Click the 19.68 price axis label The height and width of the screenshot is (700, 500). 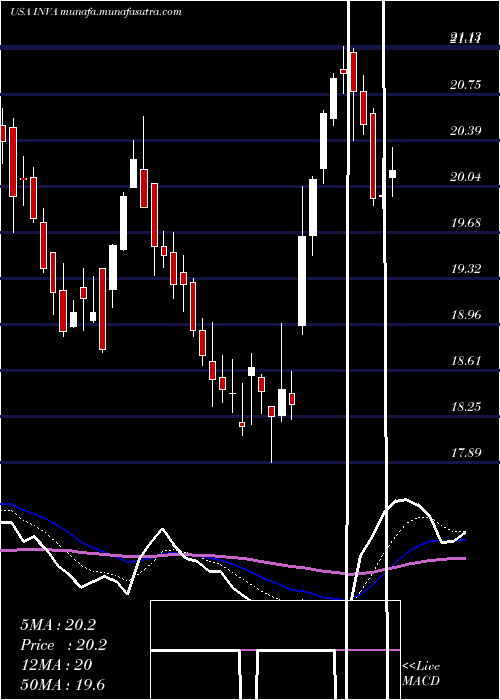pos(466,223)
